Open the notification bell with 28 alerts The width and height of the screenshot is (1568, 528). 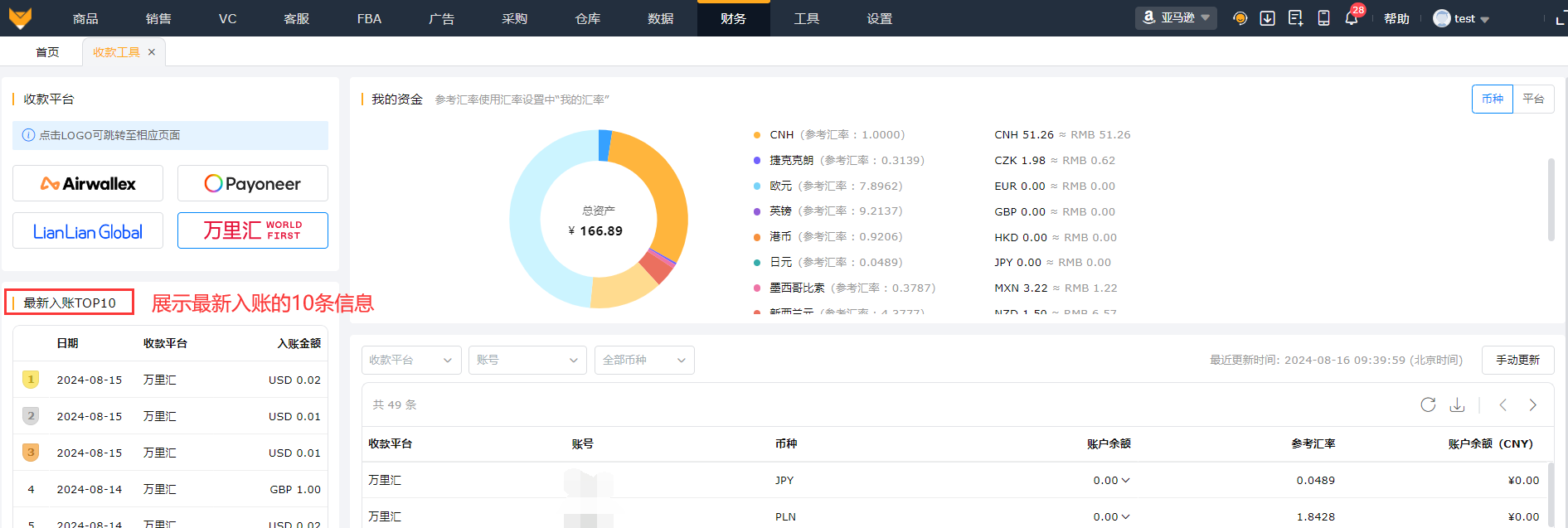point(1352,18)
